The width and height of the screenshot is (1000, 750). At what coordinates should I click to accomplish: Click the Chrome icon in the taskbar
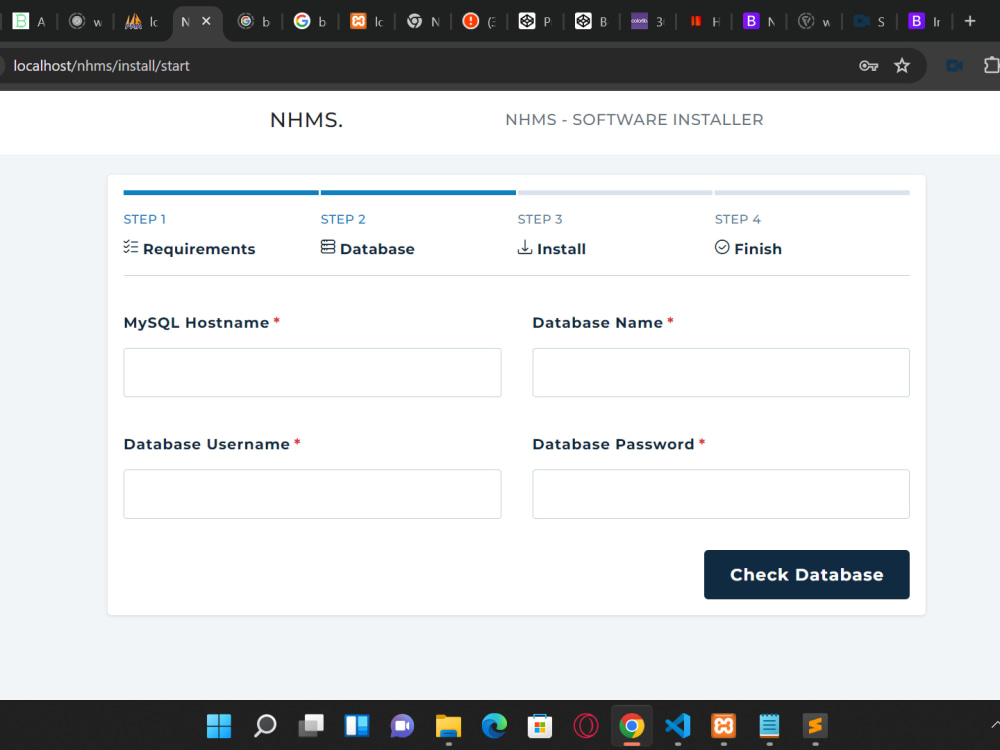tap(631, 726)
